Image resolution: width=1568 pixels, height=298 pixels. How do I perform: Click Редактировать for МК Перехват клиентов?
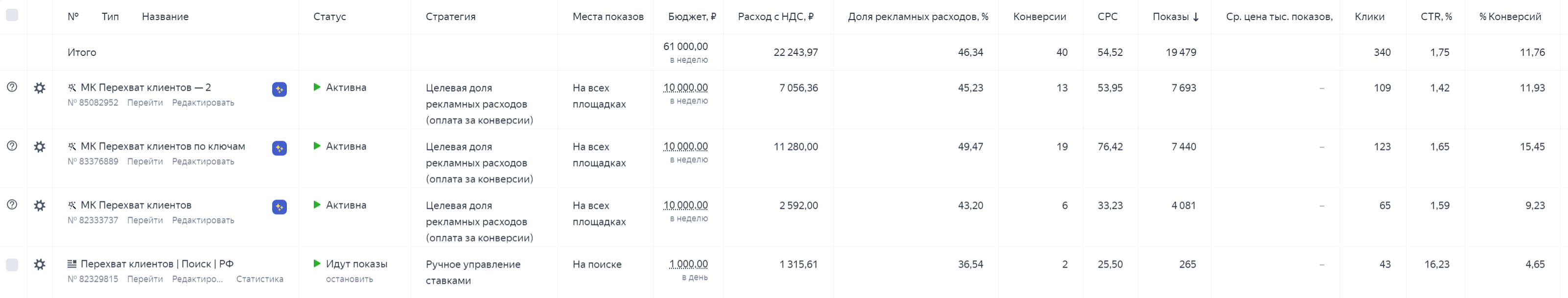[203, 221]
